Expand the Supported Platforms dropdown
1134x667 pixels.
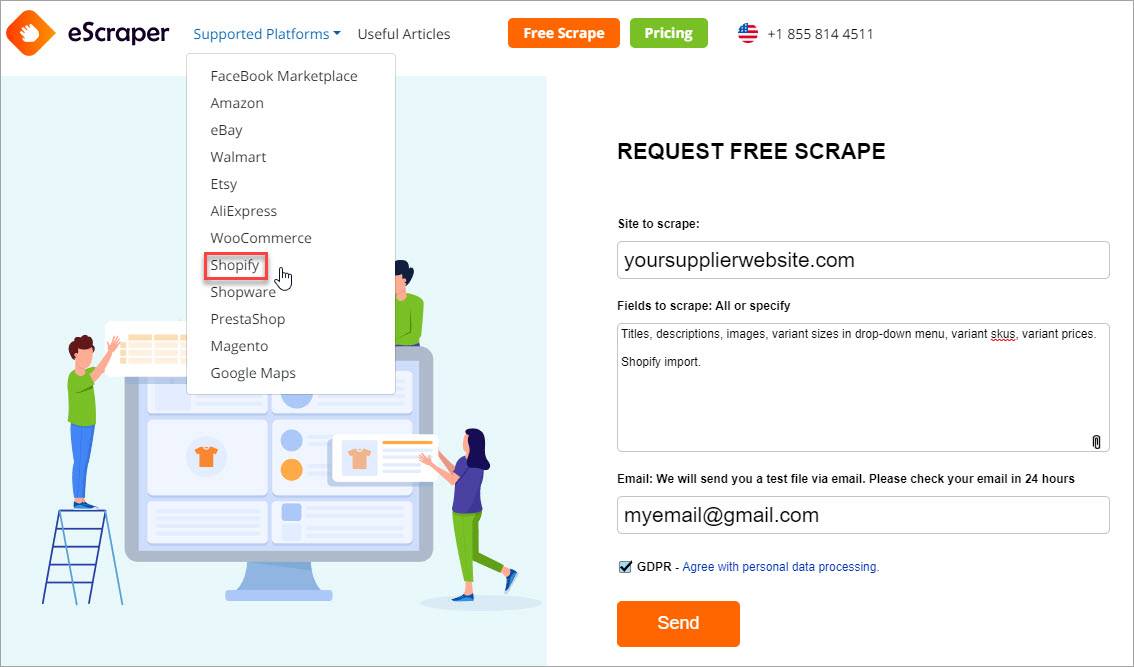(267, 34)
